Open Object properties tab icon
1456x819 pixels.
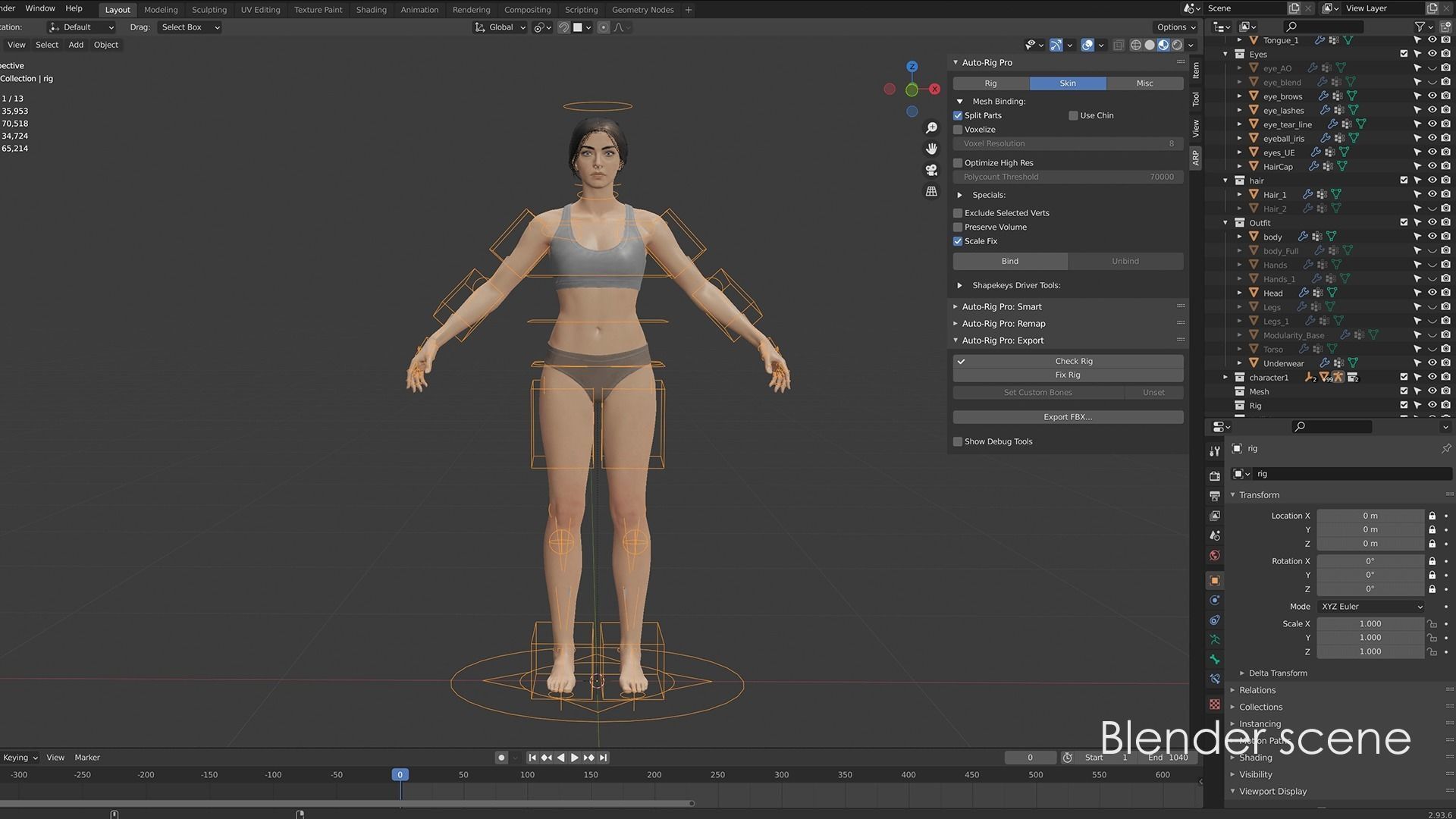click(1214, 581)
